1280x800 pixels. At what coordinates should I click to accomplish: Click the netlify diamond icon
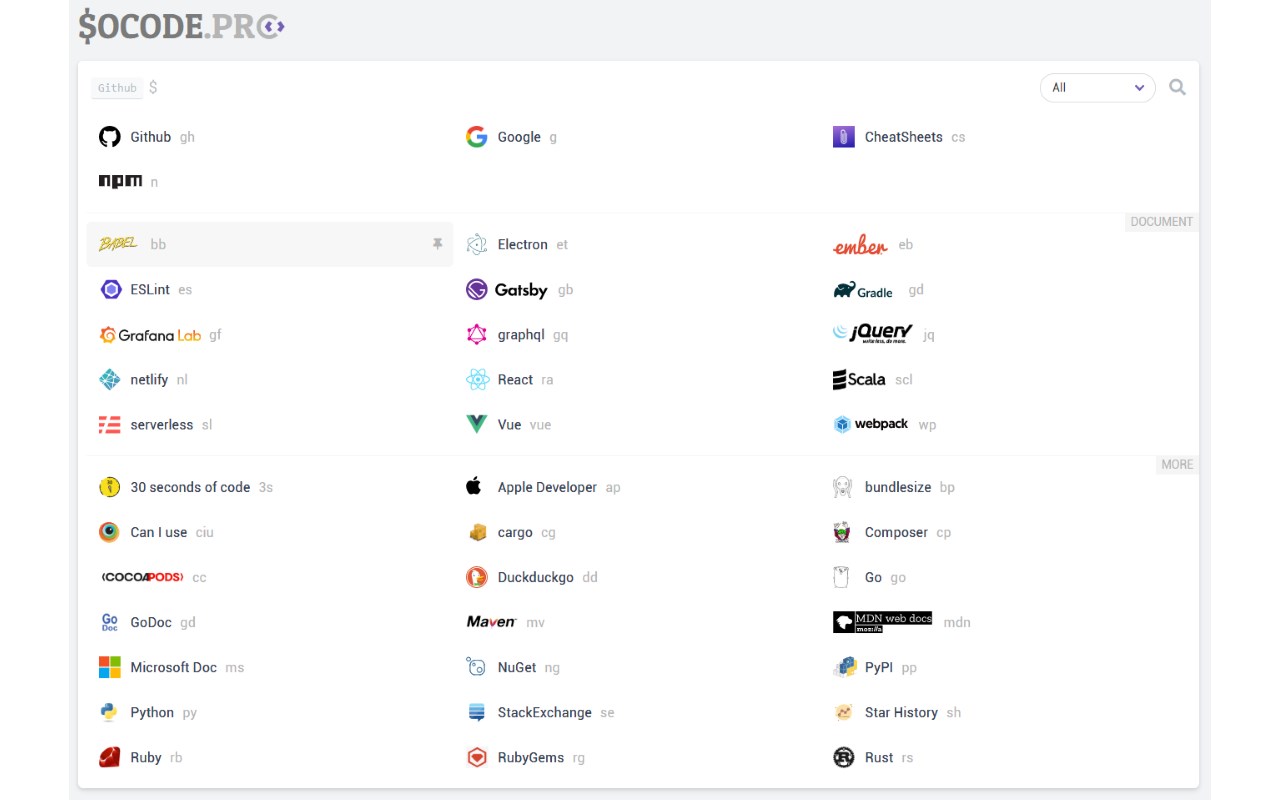click(x=110, y=380)
